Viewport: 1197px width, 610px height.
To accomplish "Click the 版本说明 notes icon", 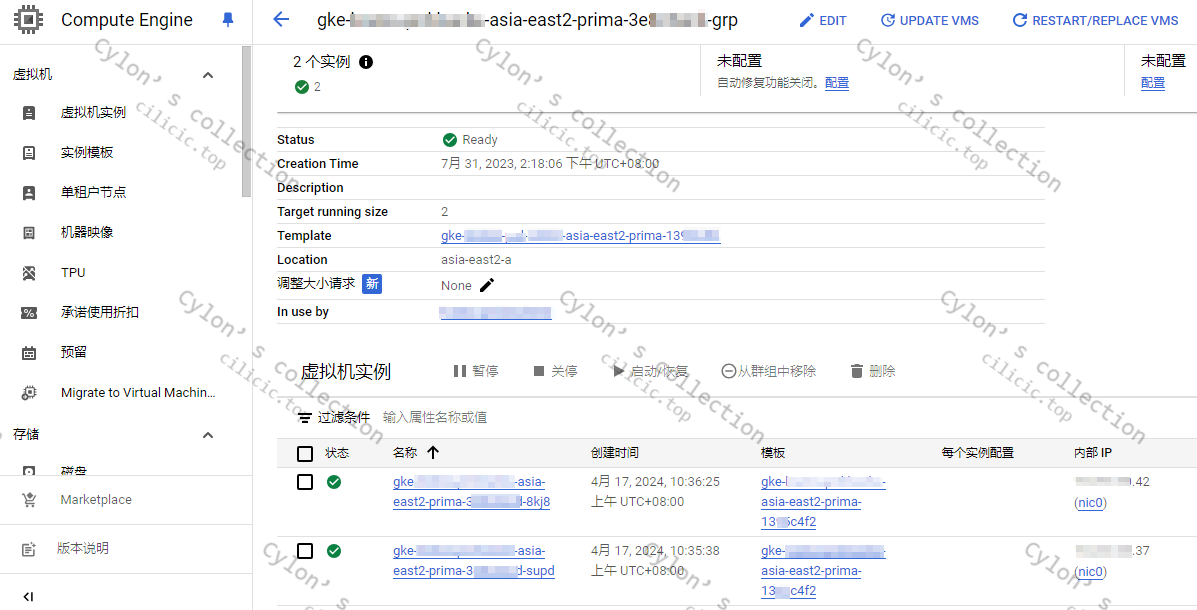I will click(29, 549).
